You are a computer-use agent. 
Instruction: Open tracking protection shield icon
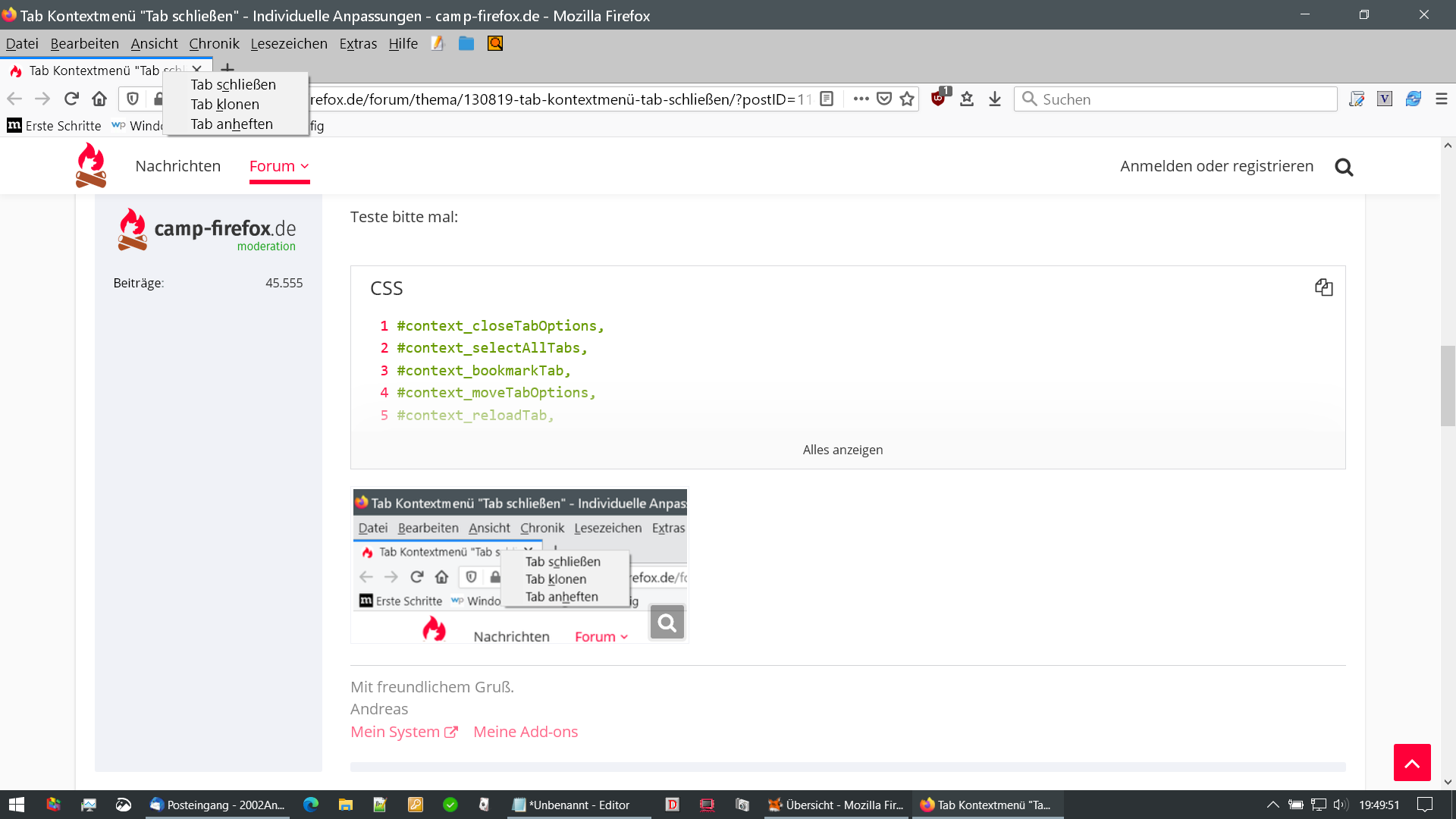(x=133, y=99)
